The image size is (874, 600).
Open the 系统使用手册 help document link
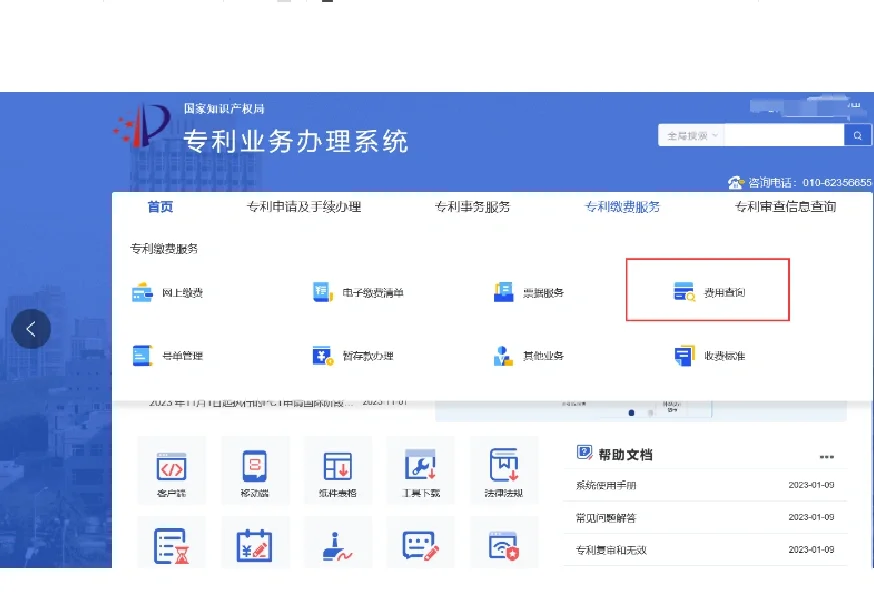[606, 486]
